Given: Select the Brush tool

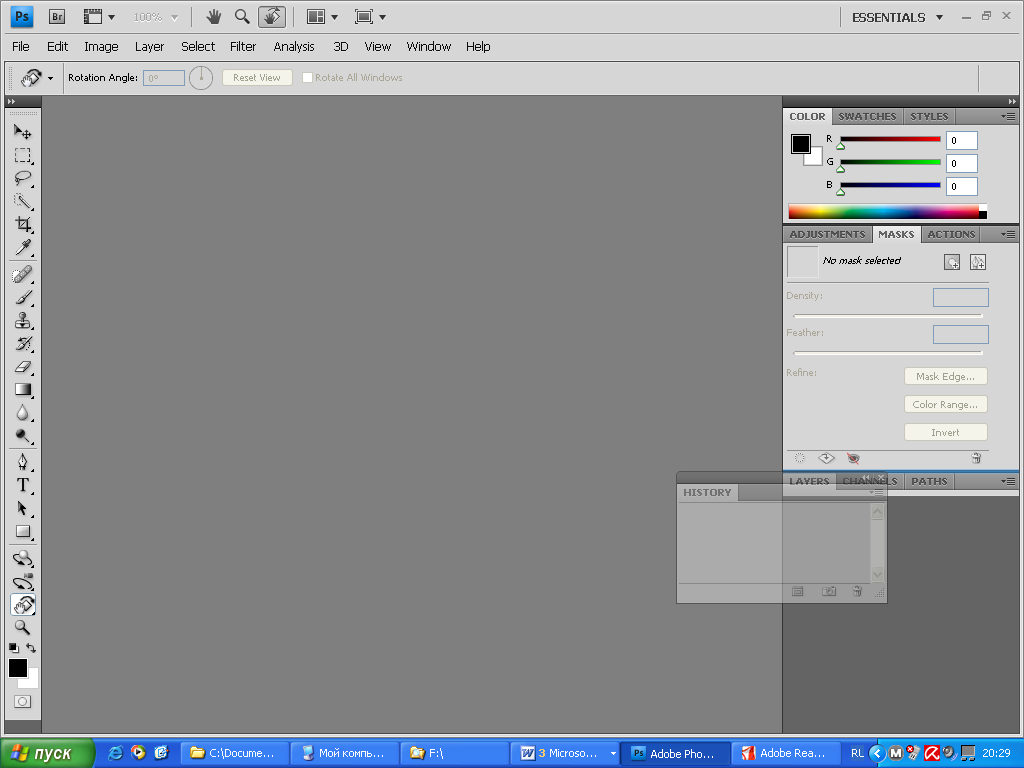Looking at the screenshot, I should click(23, 297).
